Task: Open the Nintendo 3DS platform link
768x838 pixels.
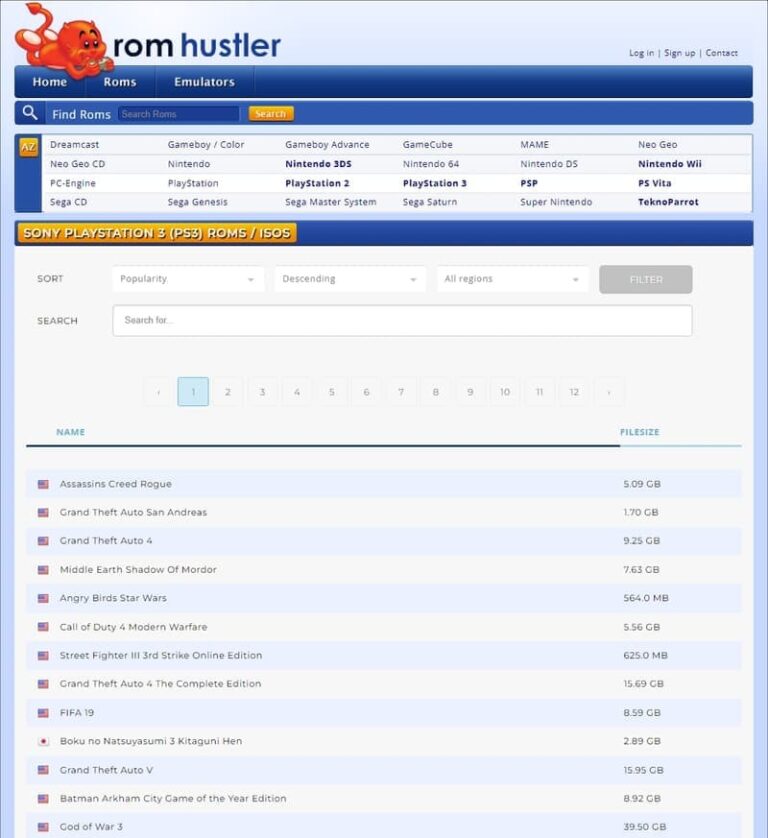Action: (318, 164)
